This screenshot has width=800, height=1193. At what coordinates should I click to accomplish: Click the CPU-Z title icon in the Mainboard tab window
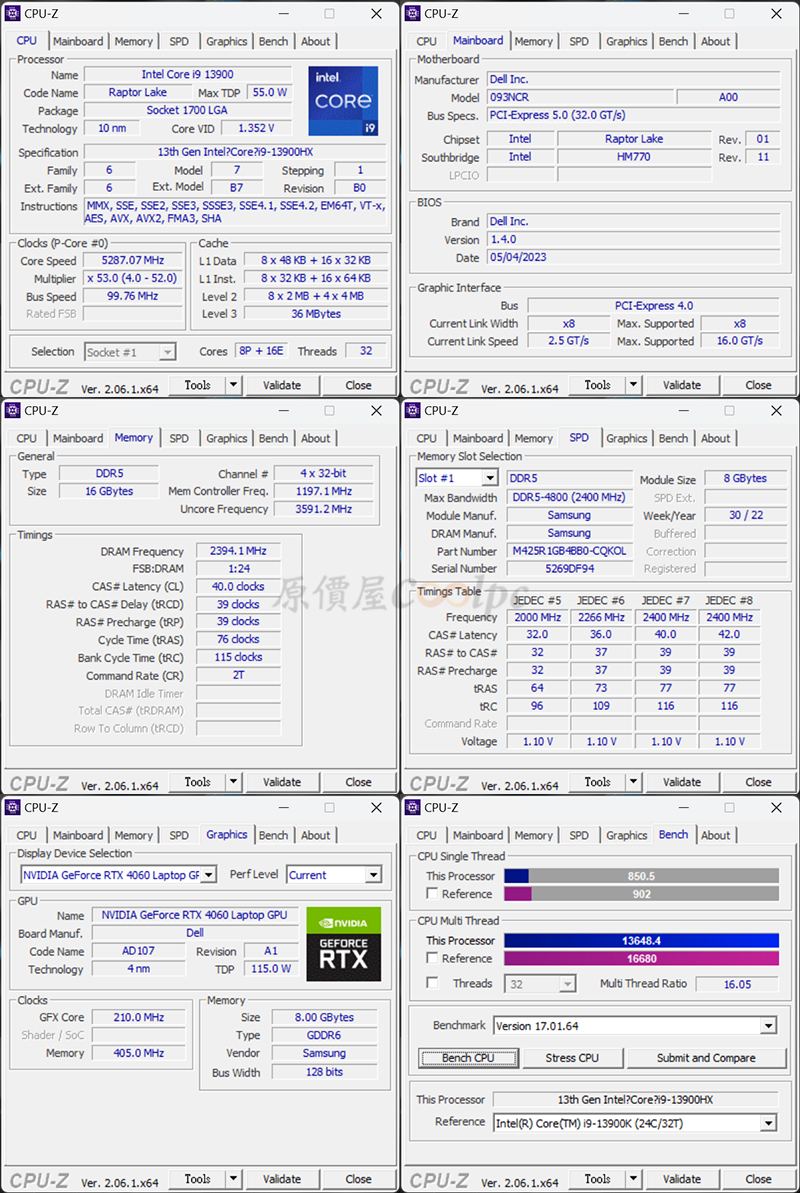point(413,13)
